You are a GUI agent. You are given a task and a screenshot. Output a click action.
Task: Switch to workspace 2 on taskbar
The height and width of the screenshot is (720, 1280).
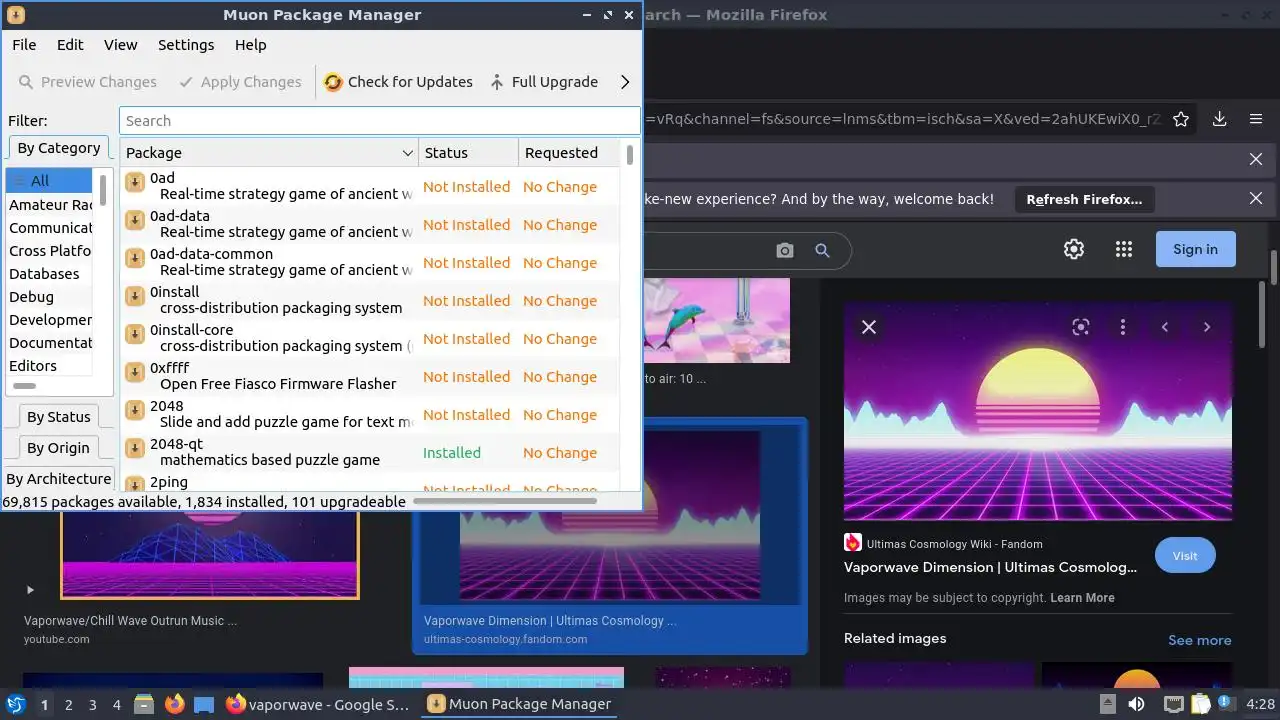(x=68, y=704)
